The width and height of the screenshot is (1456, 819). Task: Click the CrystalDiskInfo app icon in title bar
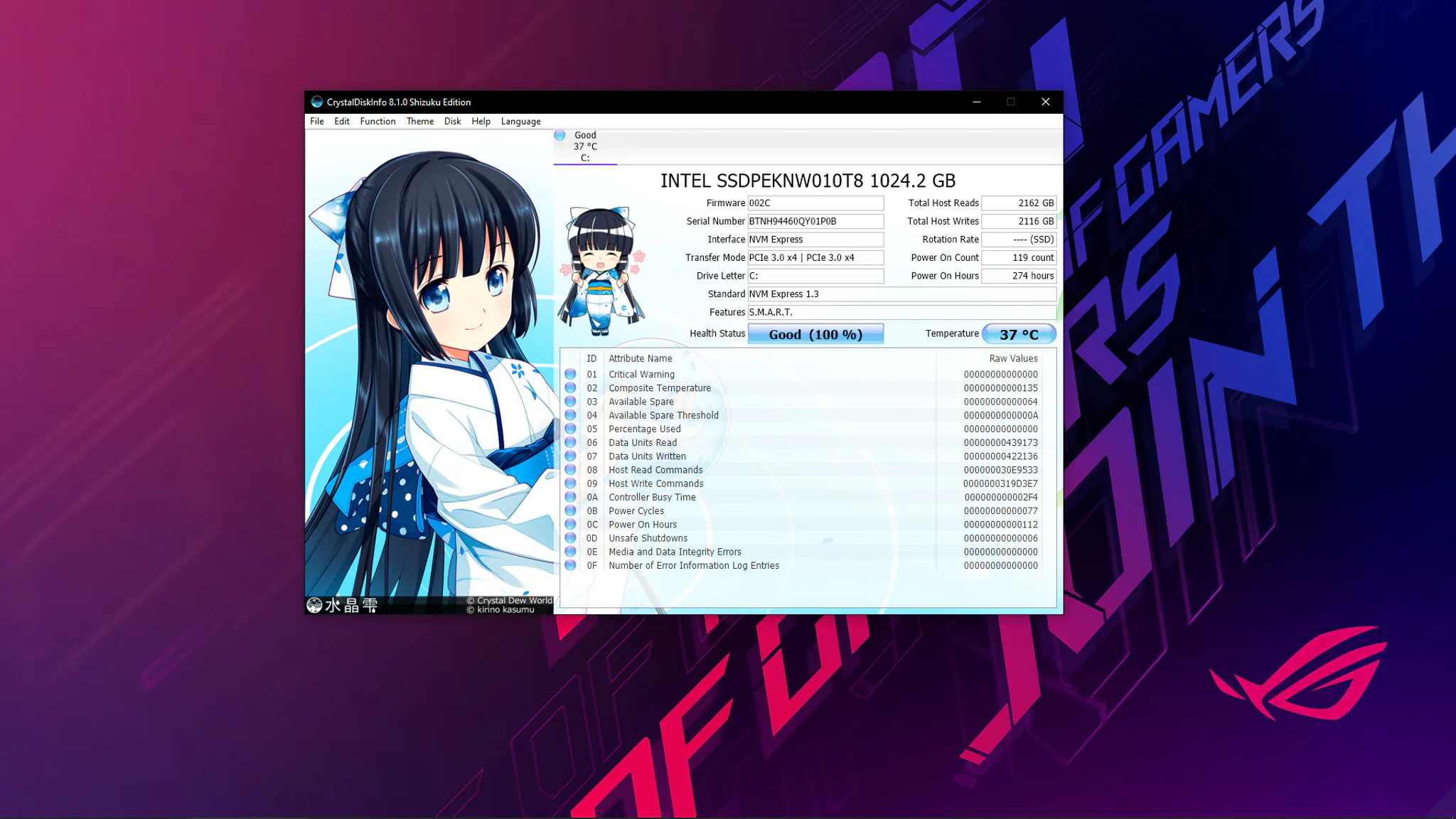click(317, 102)
